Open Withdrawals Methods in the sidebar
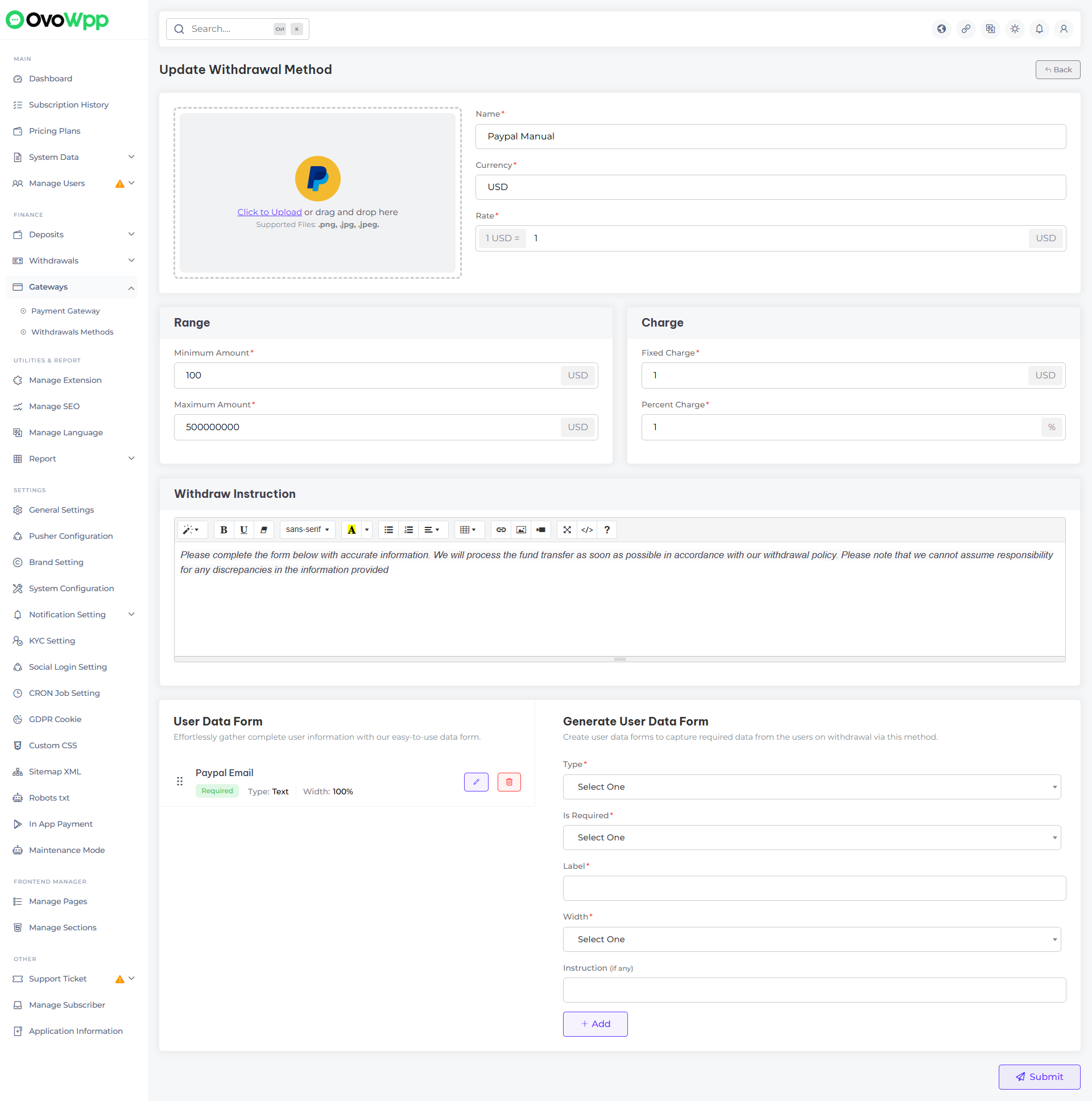 (72, 332)
